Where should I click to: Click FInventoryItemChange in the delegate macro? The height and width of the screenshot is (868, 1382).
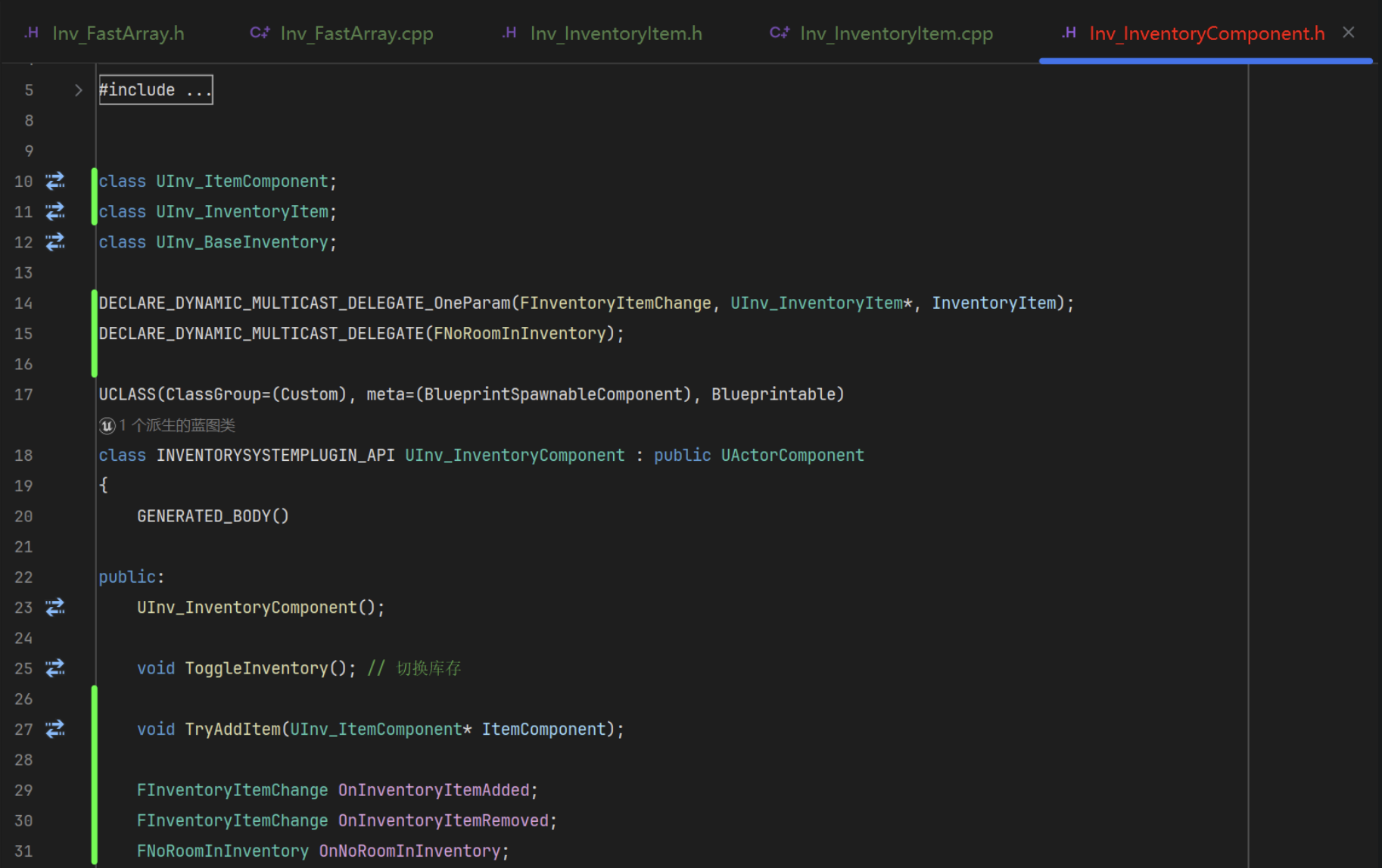pyautogui.click(x=615, y=303)
